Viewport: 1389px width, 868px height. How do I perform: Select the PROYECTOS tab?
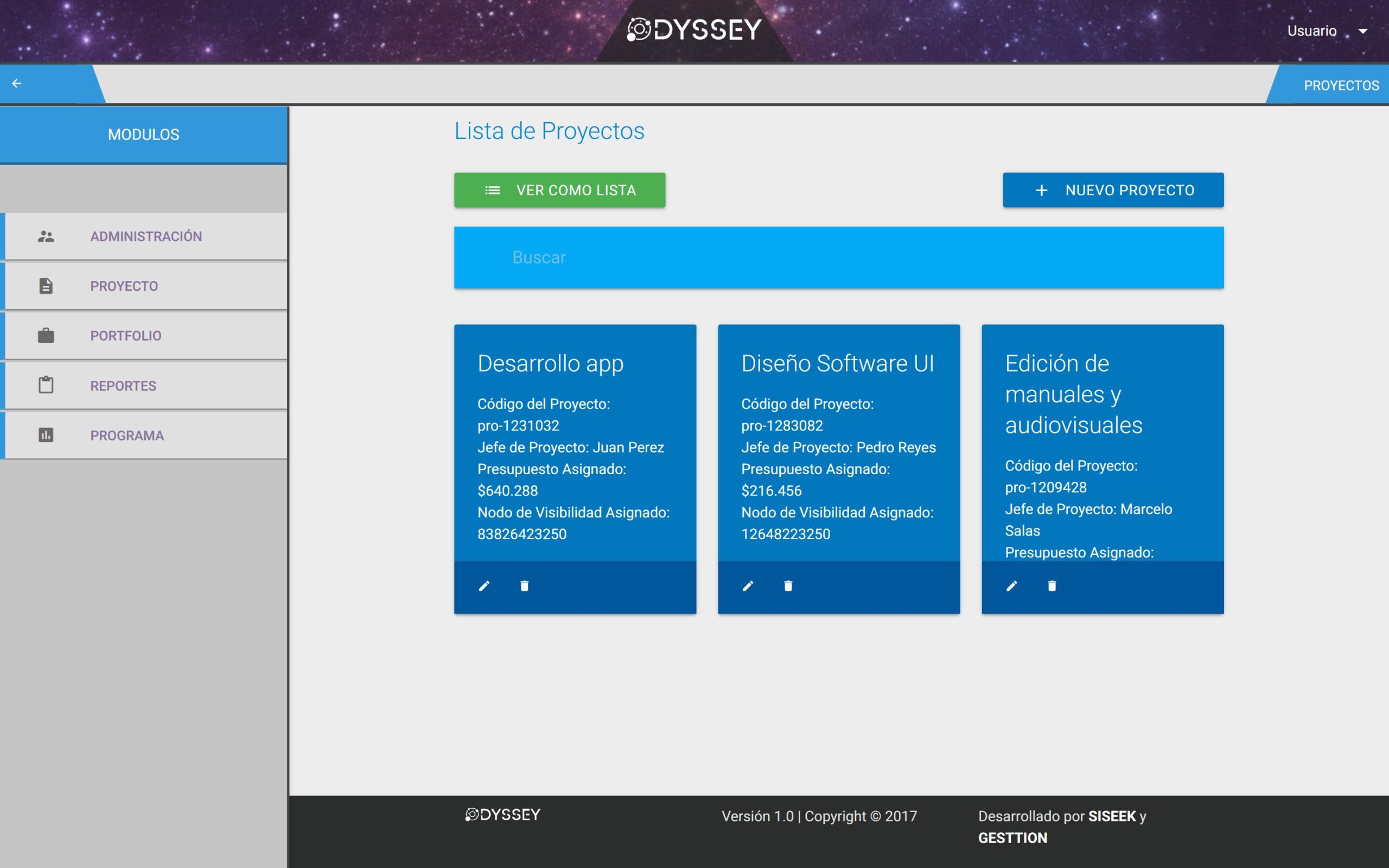[x=1341, y=86]
